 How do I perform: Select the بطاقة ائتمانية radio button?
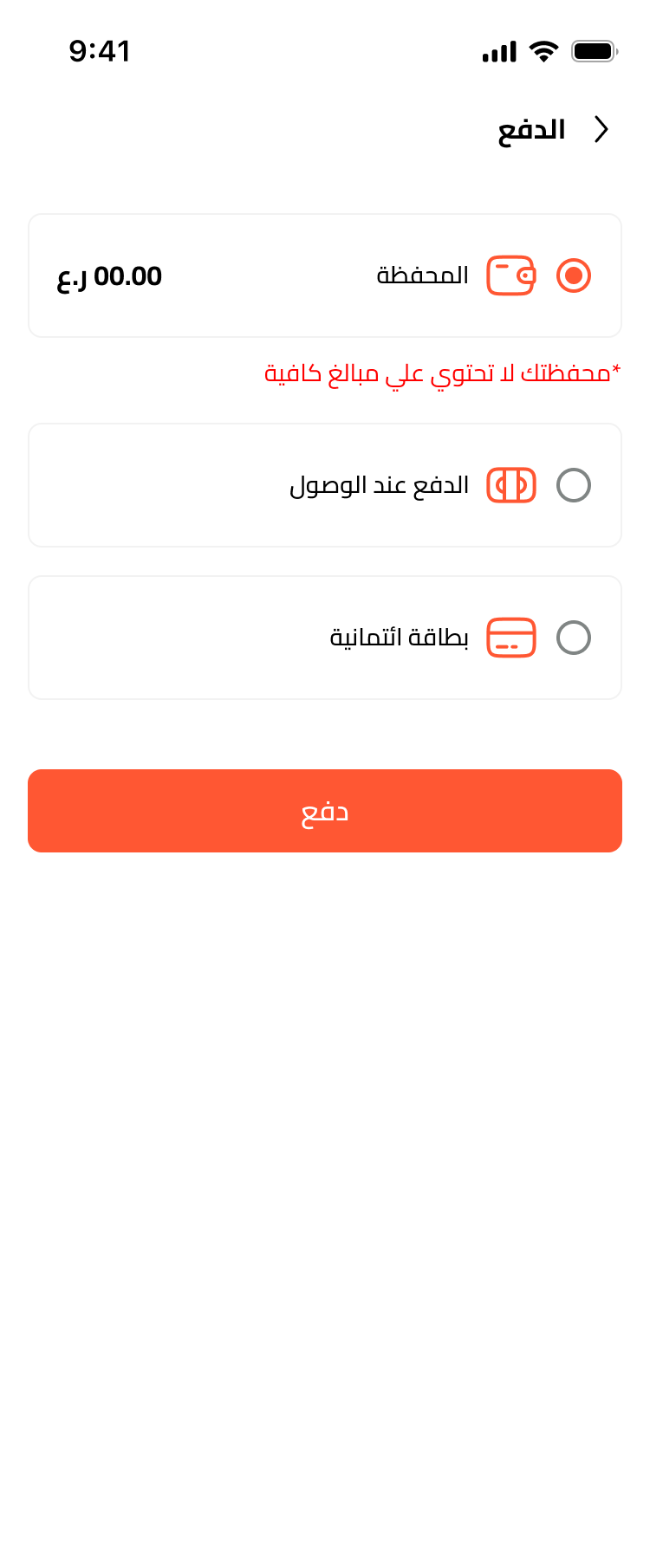(x=573, y=638)
